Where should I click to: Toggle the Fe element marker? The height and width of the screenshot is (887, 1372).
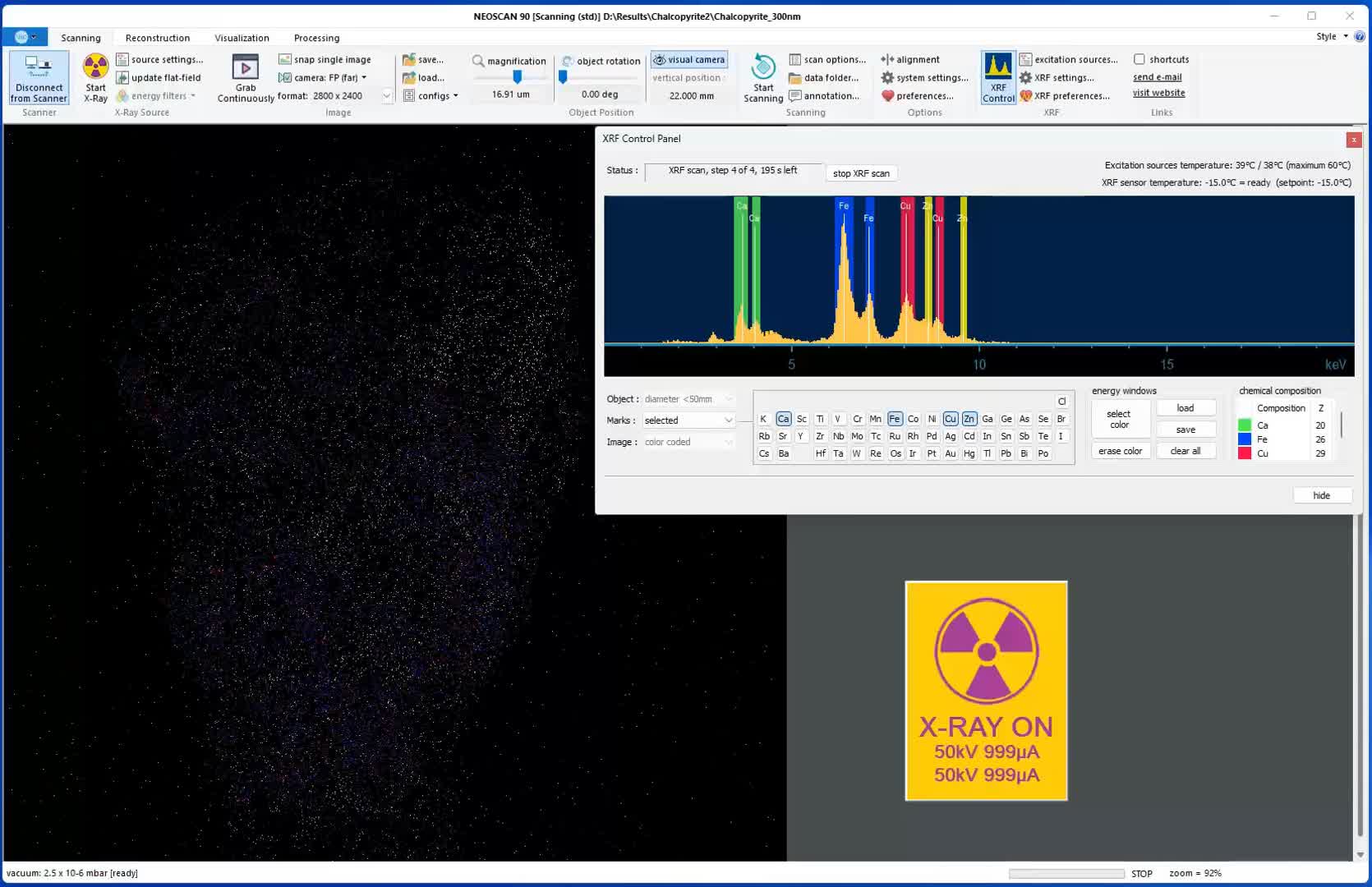click(x=895, y=419)
